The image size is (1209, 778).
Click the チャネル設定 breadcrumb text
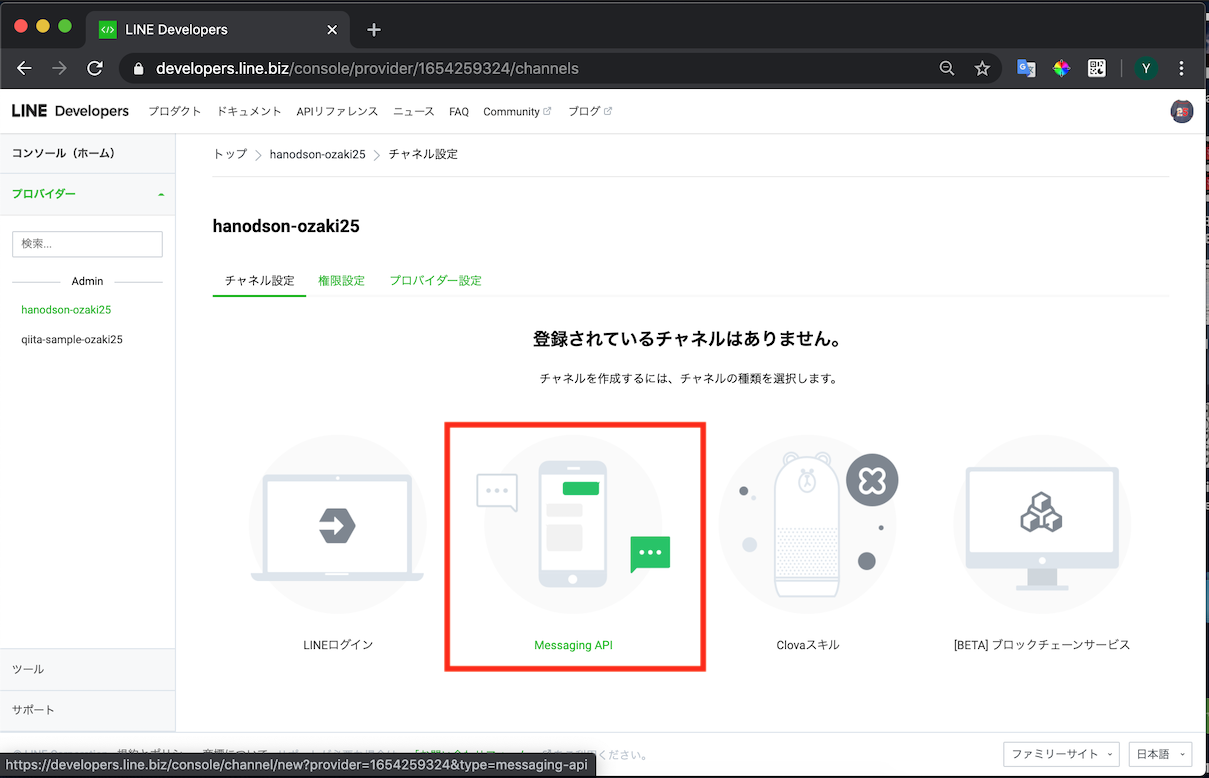423,154
